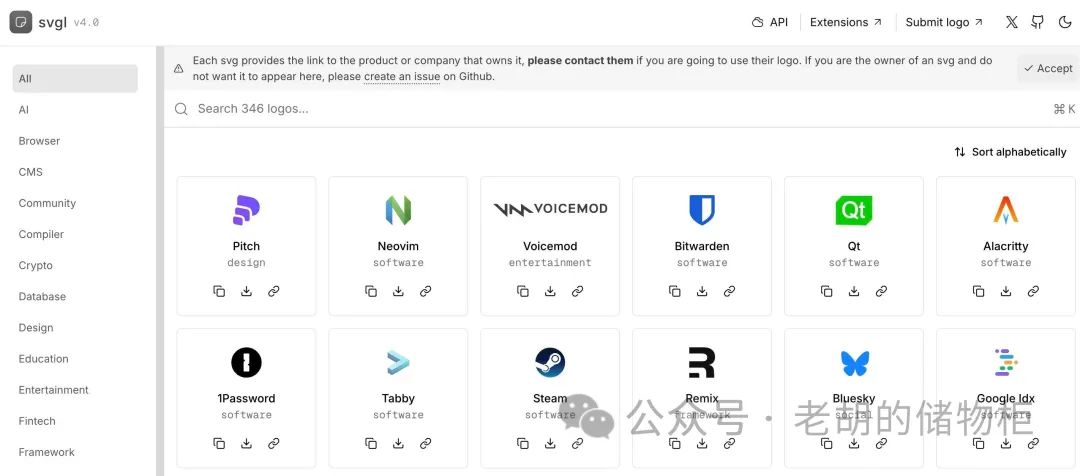Viewport: 1080px width, 476px height.
Task: Click the svgl logo icon
Action: (x=21, y=22)
